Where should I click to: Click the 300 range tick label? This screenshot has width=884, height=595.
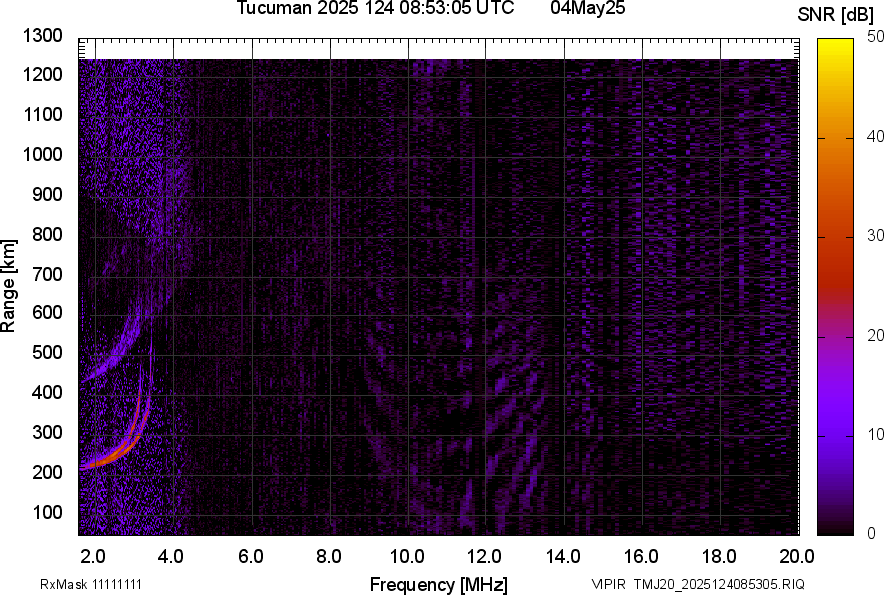tap(47, 432)
